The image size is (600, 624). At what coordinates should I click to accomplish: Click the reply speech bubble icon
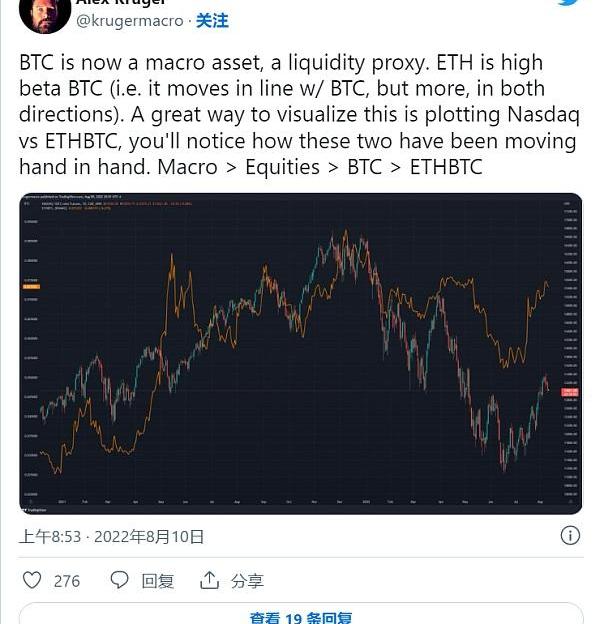point(119,580)
